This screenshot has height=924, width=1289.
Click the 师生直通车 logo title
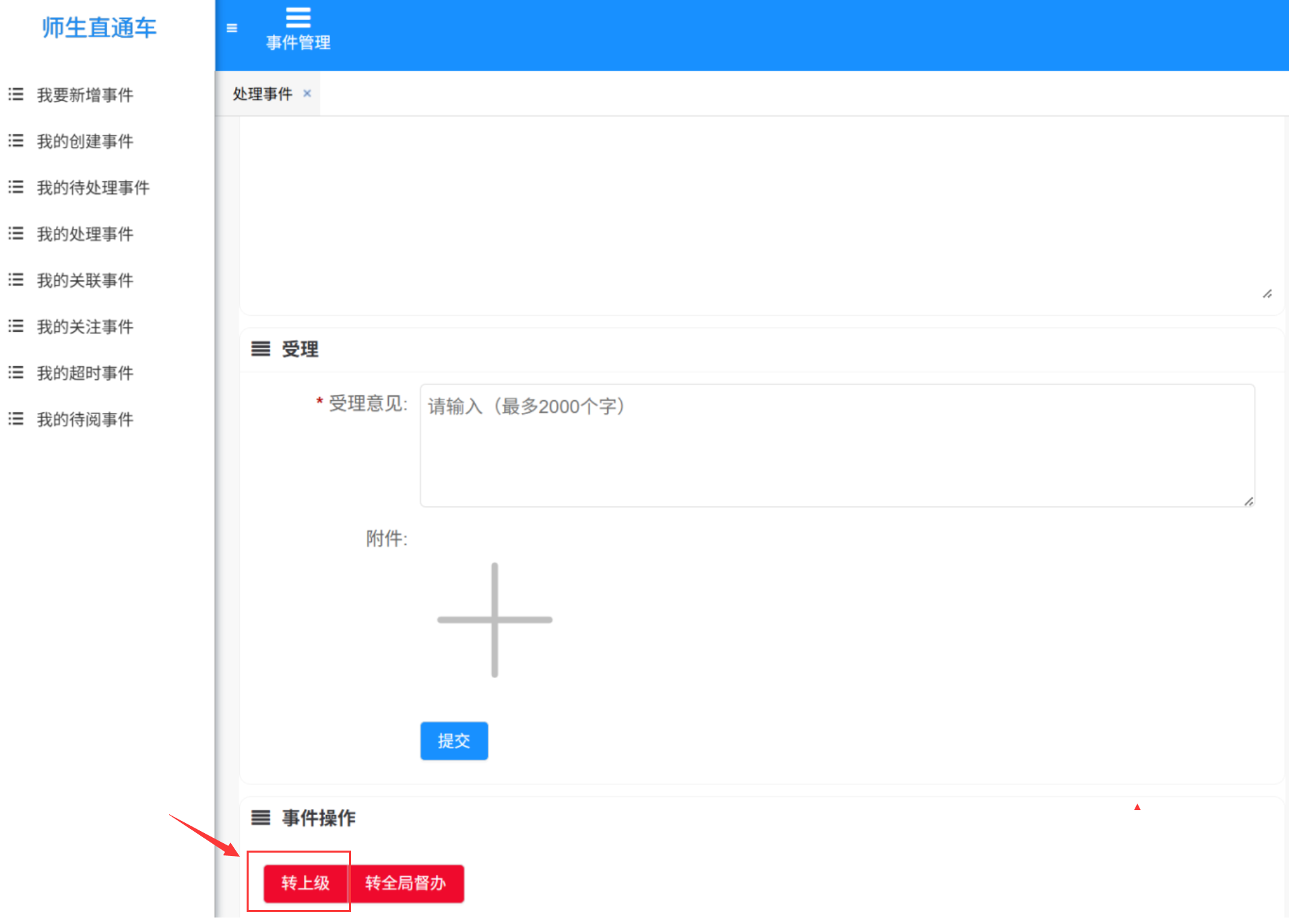[x=99, y=28]
